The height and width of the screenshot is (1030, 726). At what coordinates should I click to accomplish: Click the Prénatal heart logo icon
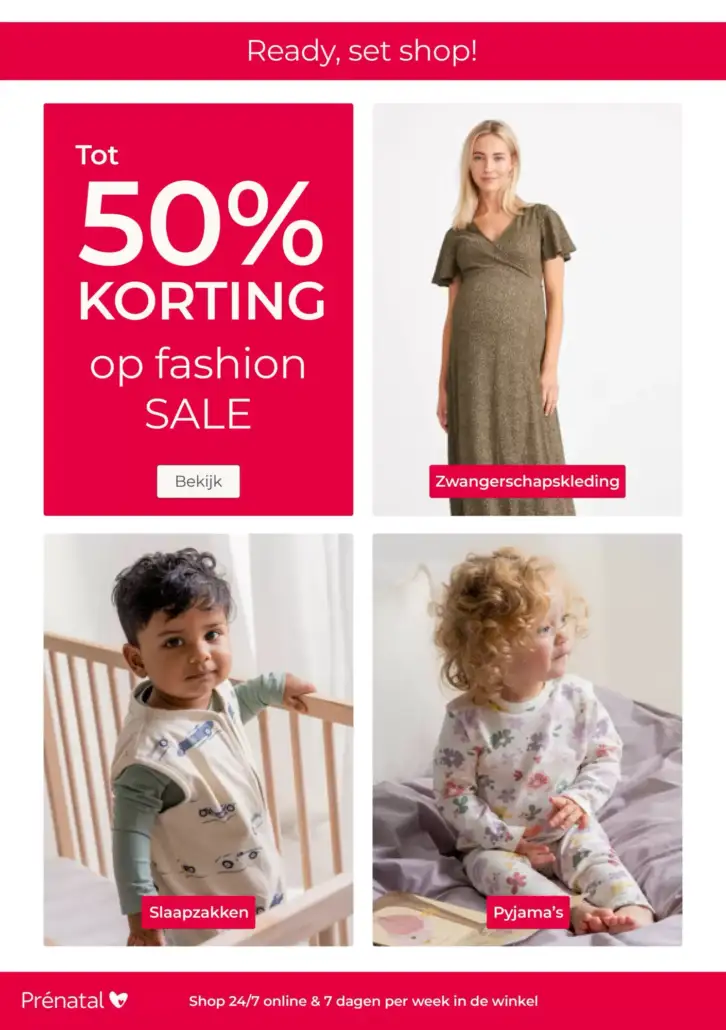click(x=118, y=1000)
